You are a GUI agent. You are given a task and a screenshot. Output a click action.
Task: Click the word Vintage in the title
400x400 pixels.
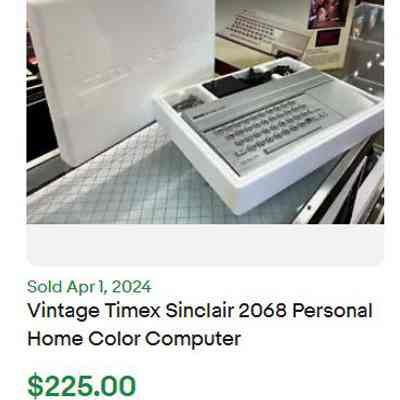(64, 311)
